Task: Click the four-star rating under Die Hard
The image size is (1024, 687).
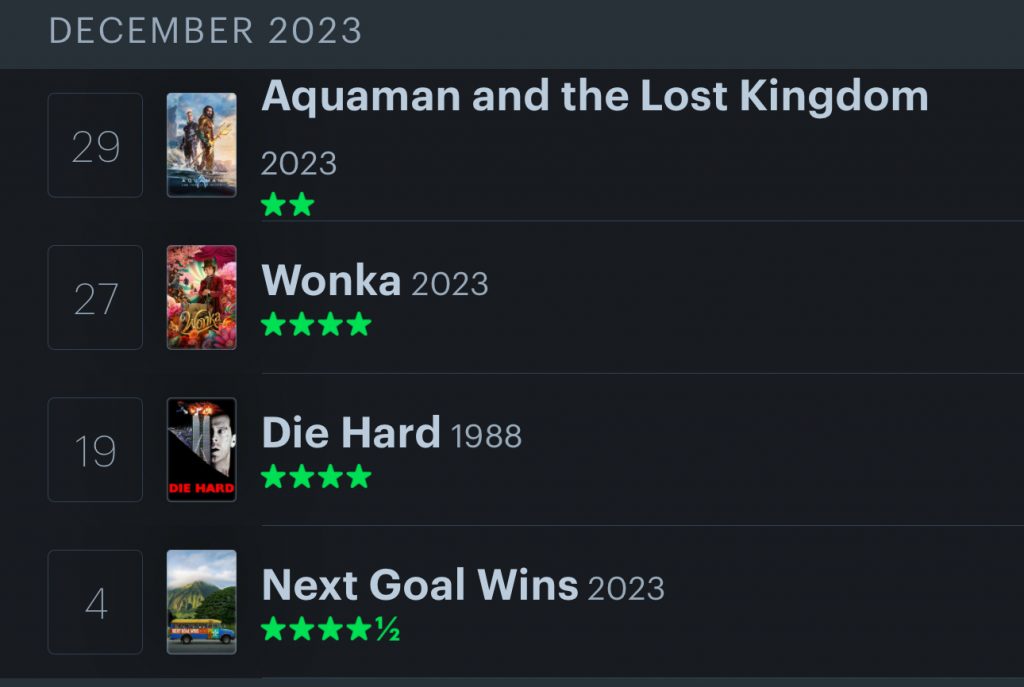Action: pyautogui.click(x=316, y=477)
